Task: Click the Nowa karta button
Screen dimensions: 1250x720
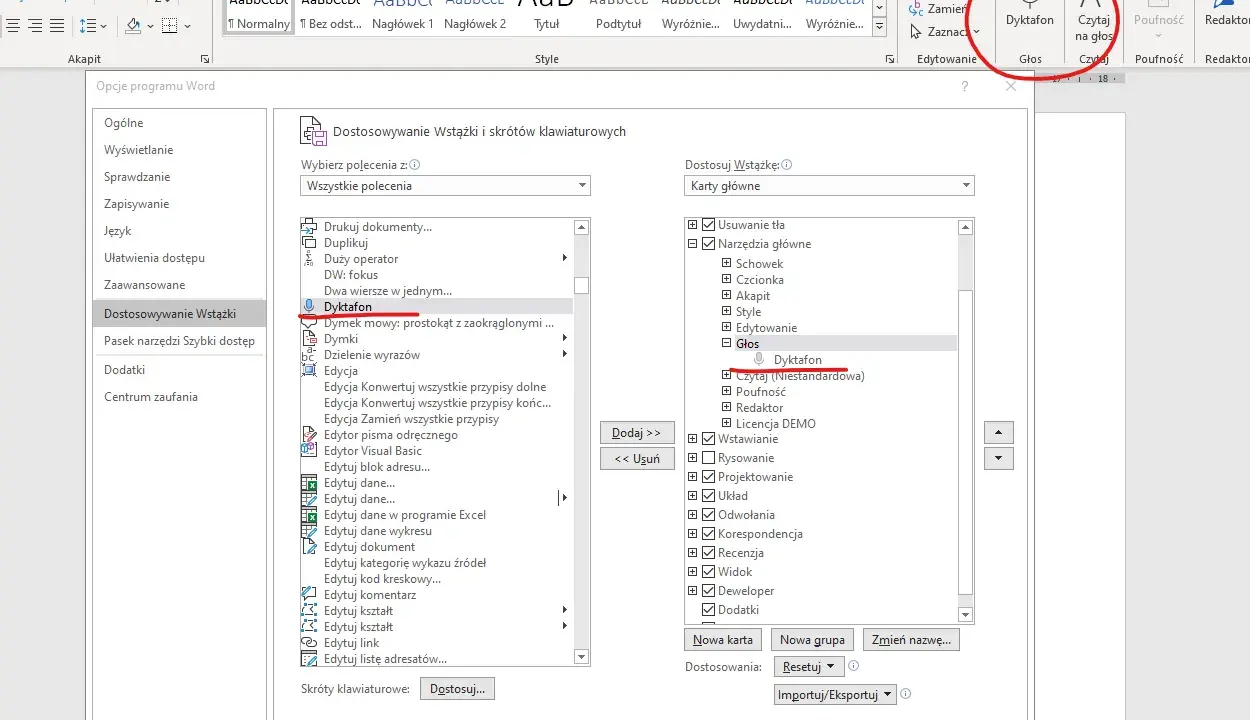Action: click(x=723, y=640)
